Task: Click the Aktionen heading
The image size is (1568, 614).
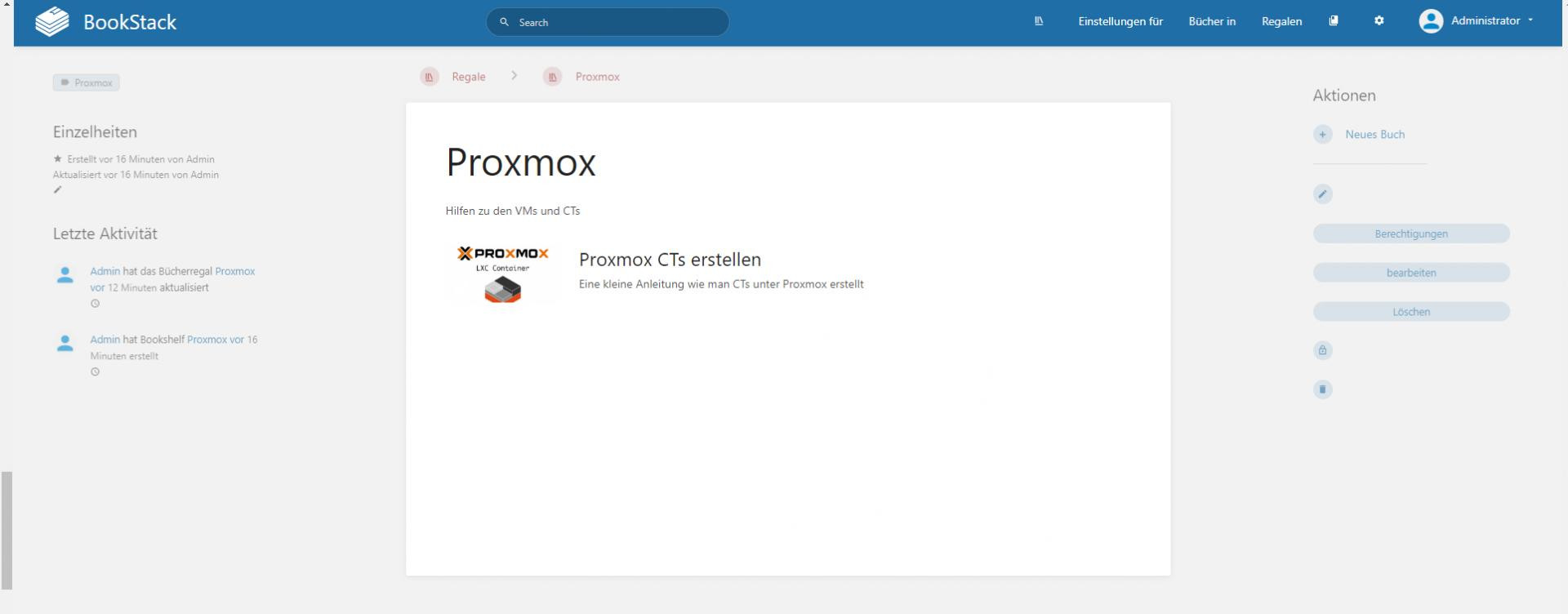Action: [1344, 96]
